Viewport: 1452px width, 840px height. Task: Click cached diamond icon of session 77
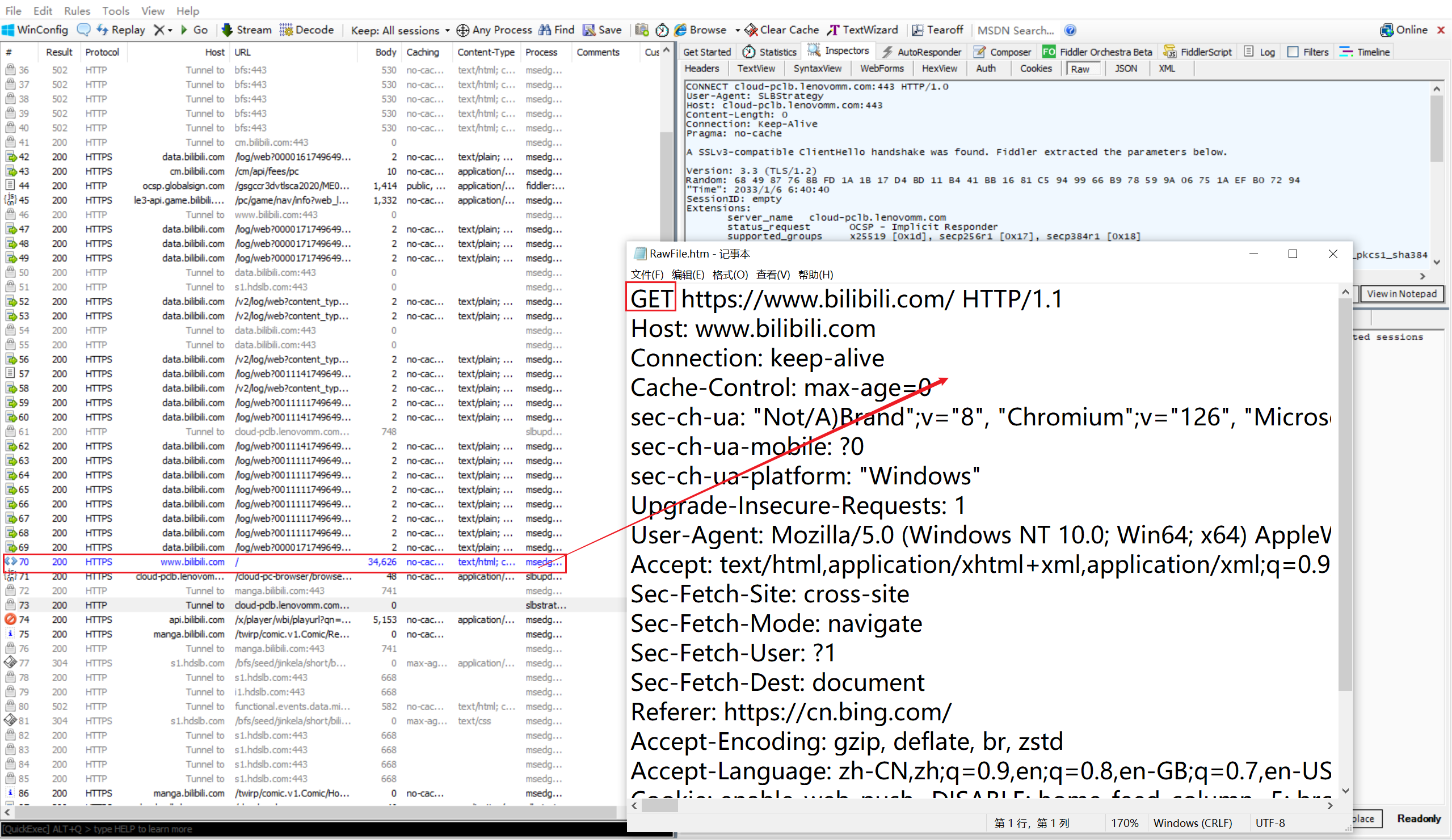pos(10,663)
